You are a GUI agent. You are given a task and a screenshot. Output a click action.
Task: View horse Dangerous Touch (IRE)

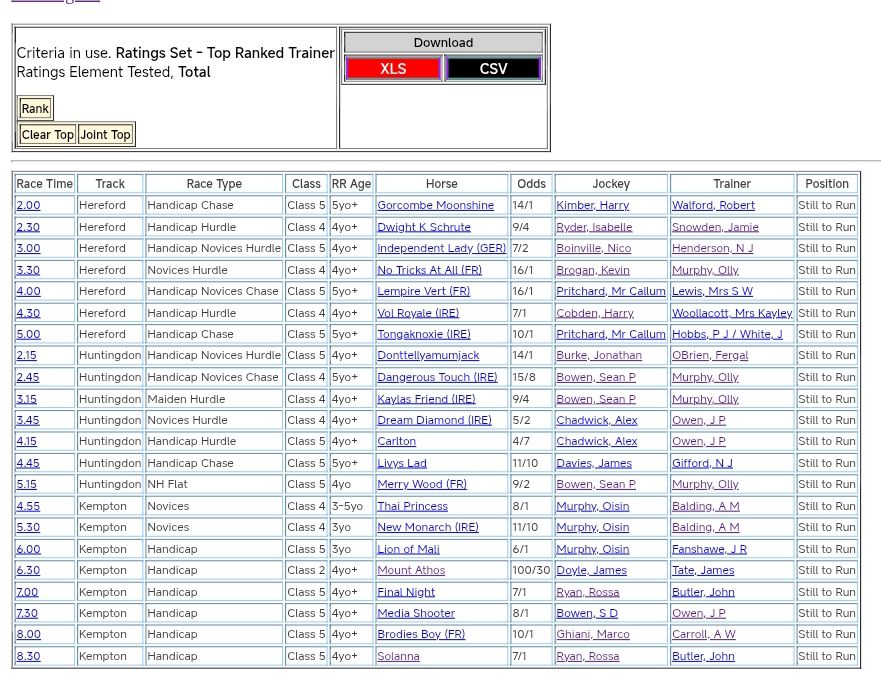point(436,377)
